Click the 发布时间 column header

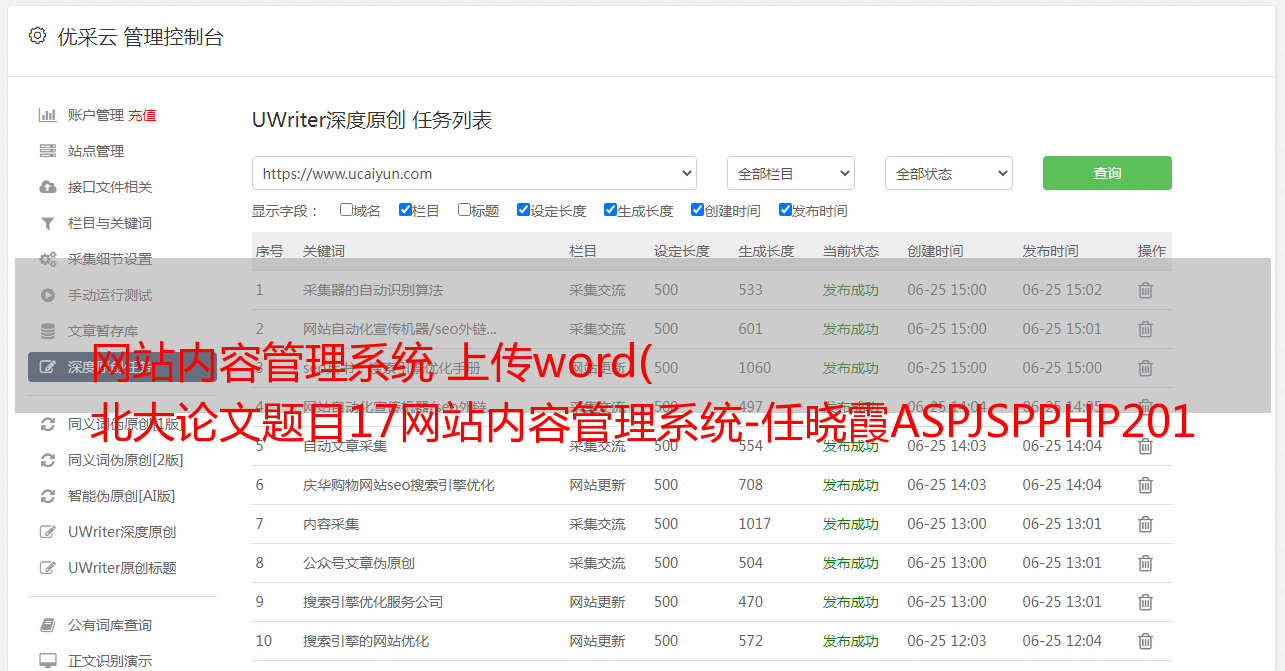point(1050,251)
